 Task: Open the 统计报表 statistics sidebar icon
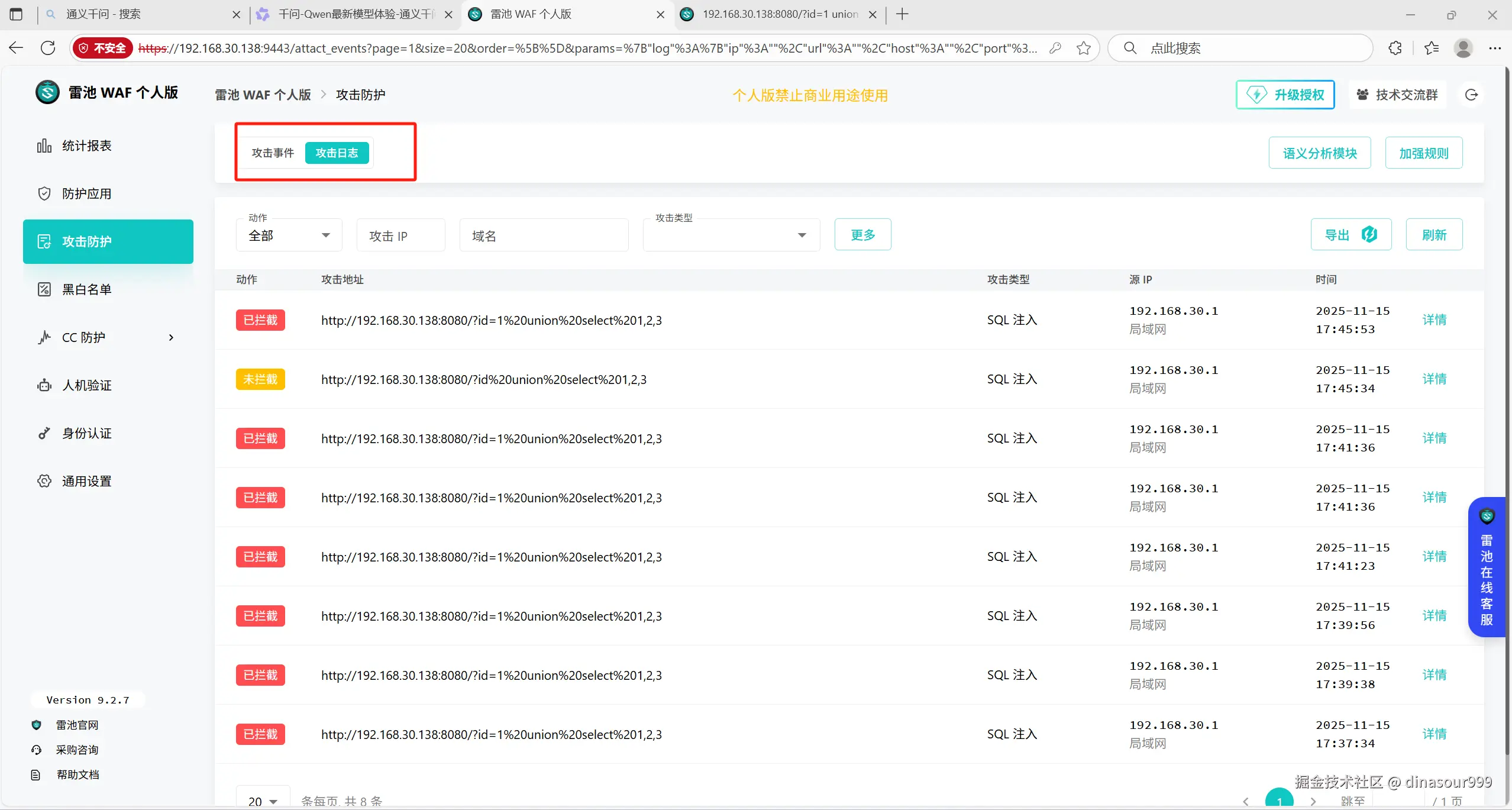click(44, 146)
